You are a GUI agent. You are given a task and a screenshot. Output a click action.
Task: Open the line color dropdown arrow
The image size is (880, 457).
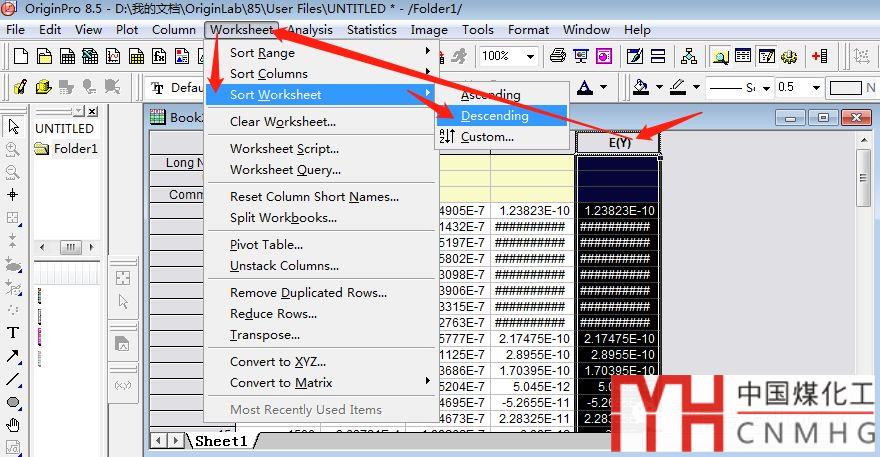[696, 87]
